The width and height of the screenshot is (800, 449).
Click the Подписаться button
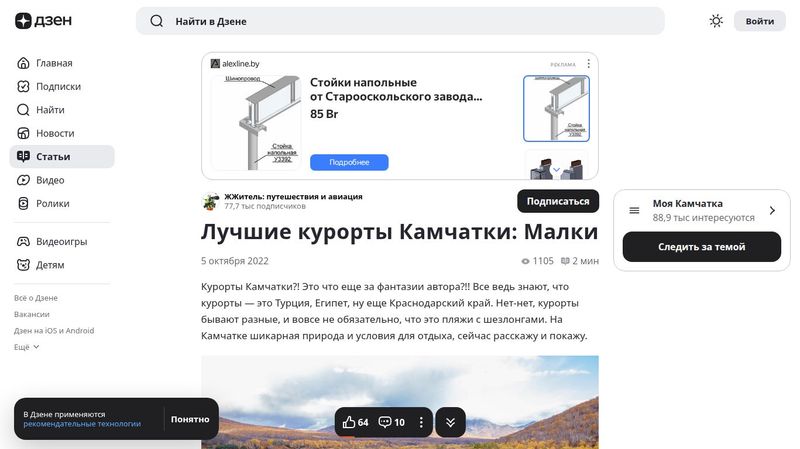pos(558,201)
